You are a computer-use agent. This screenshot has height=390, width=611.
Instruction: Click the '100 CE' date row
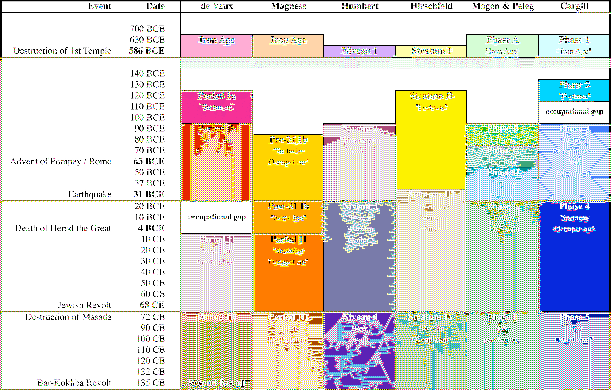click(151, 339)
